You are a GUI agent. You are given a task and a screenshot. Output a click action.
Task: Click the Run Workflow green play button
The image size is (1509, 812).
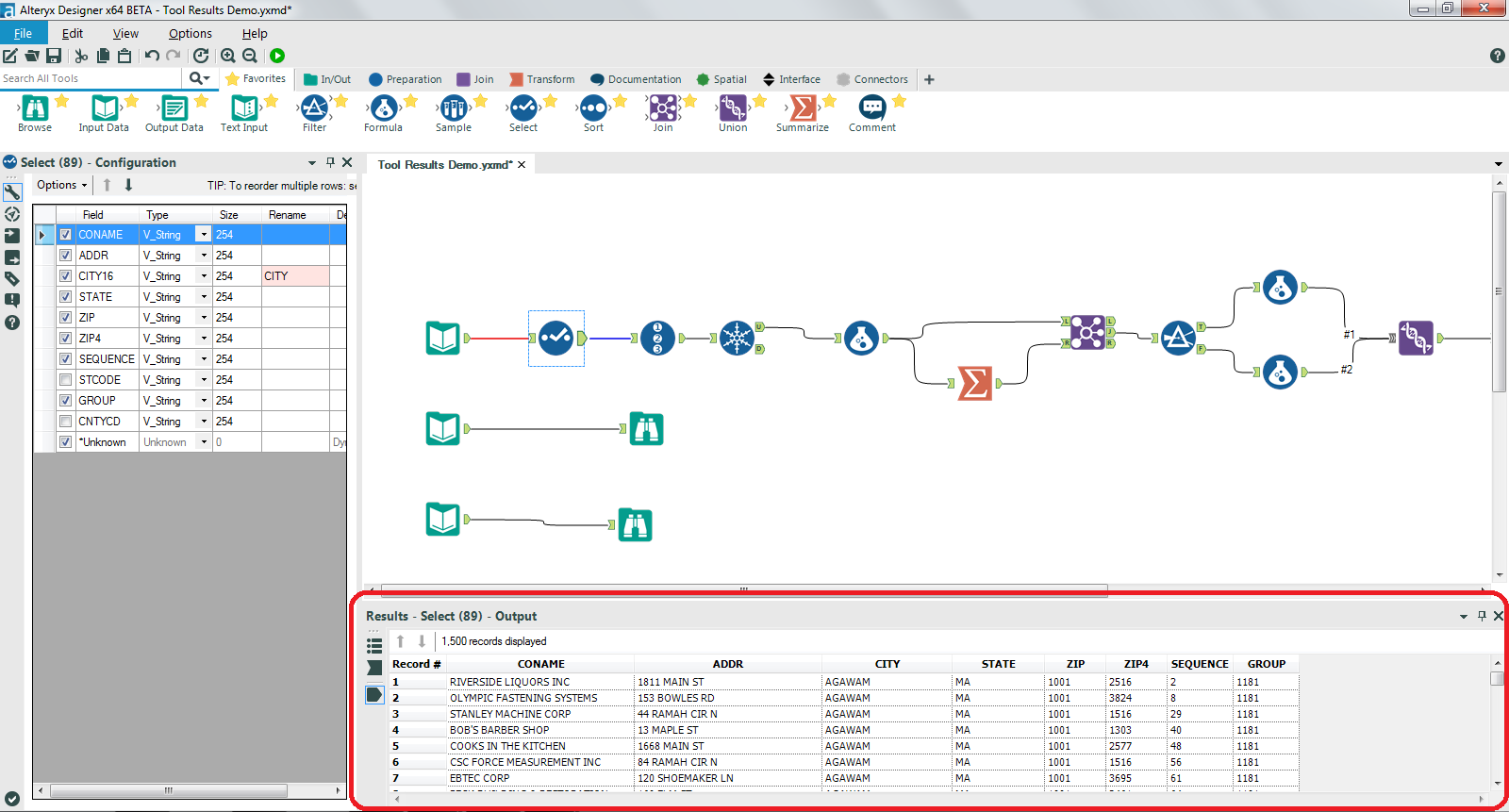[277, 56]
